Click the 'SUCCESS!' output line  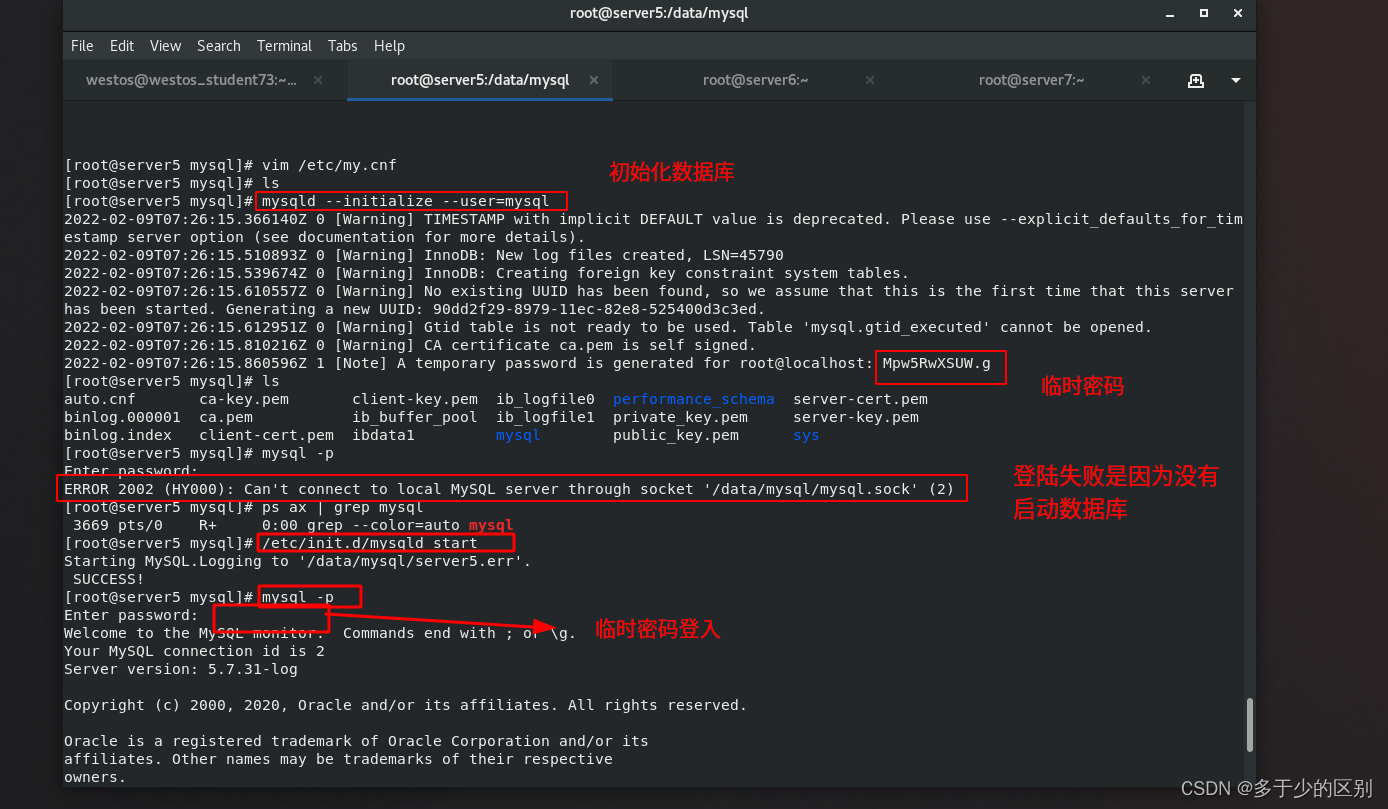108,579
